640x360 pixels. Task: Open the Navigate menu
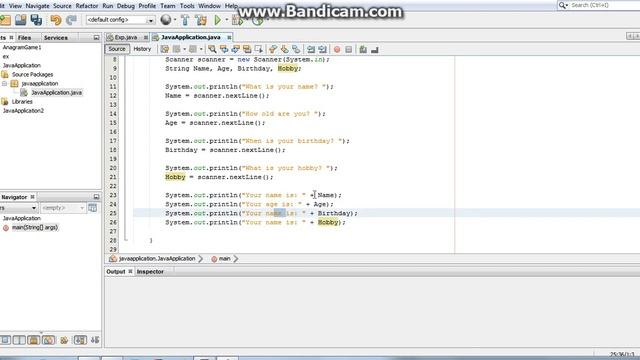coord(37,6)
